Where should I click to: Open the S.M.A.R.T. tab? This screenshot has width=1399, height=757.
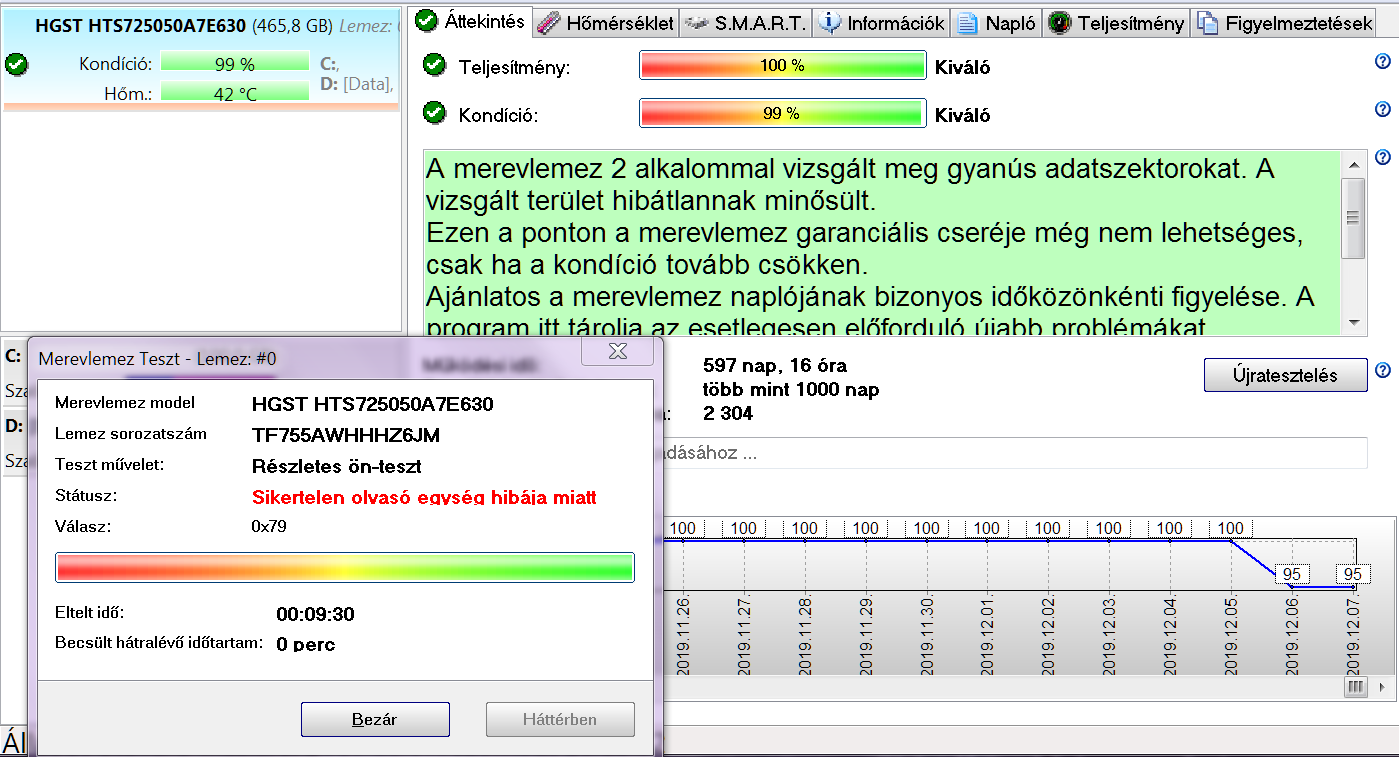click(x=745, y=23)
